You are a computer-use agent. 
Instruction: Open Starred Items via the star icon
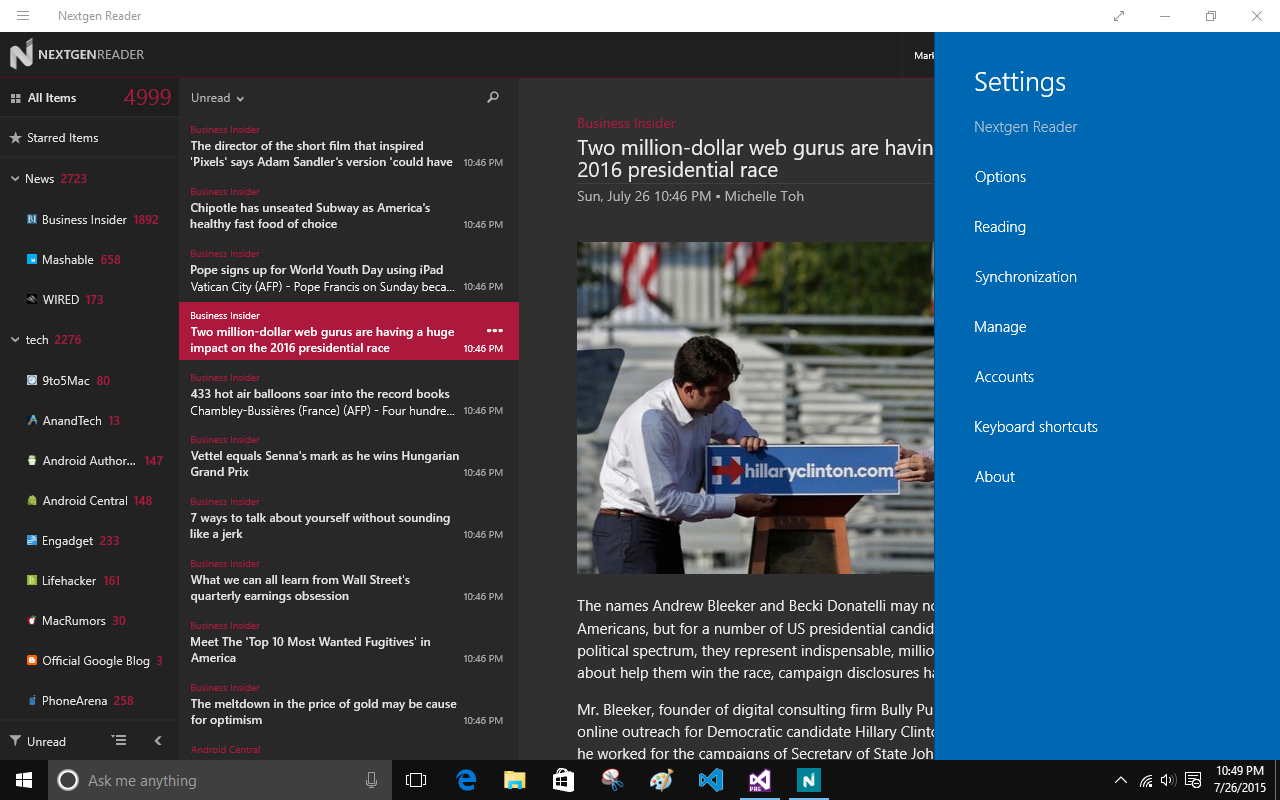click(16, 138)
